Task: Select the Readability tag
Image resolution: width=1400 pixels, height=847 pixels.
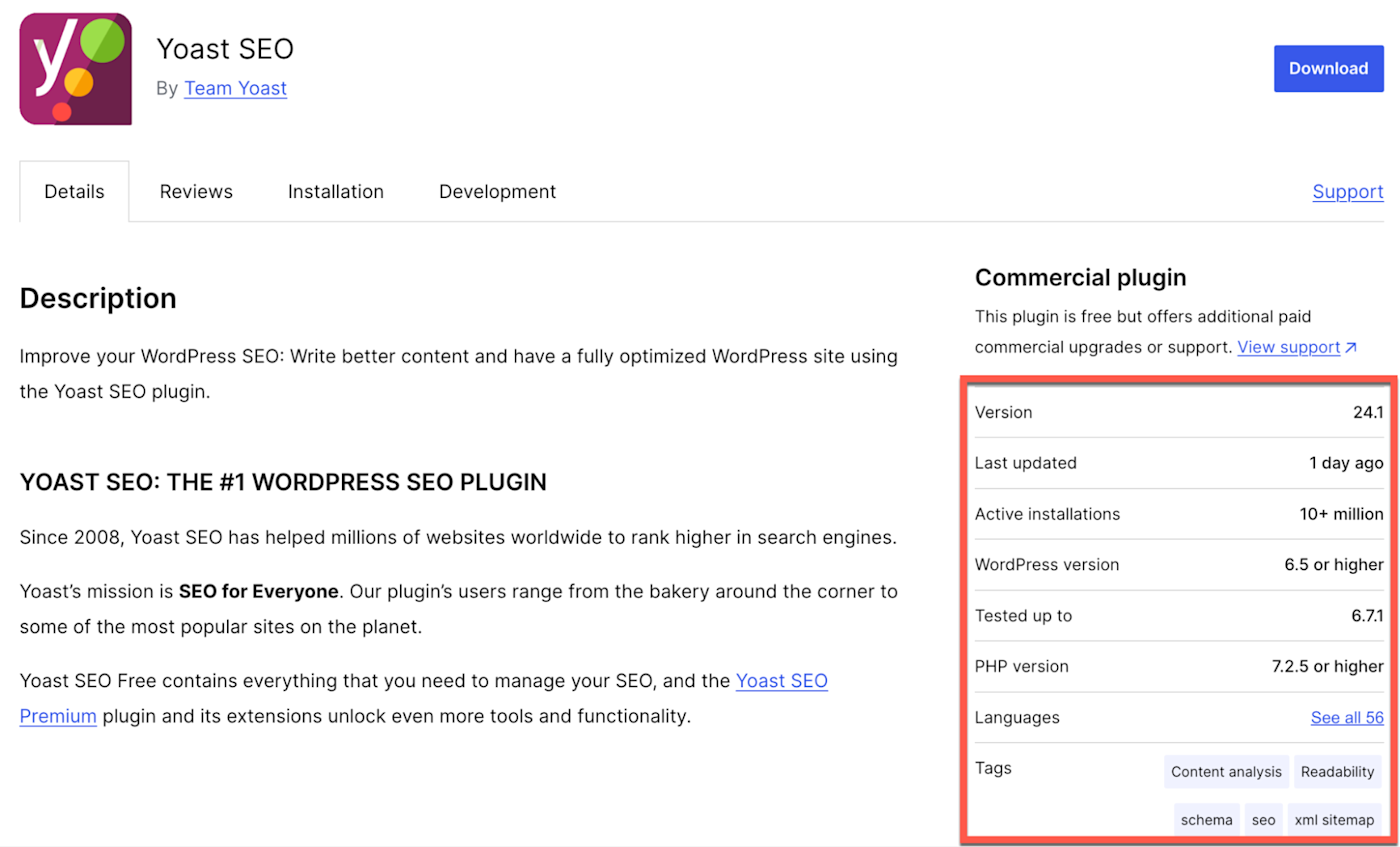Action: tap(1338, 772)
